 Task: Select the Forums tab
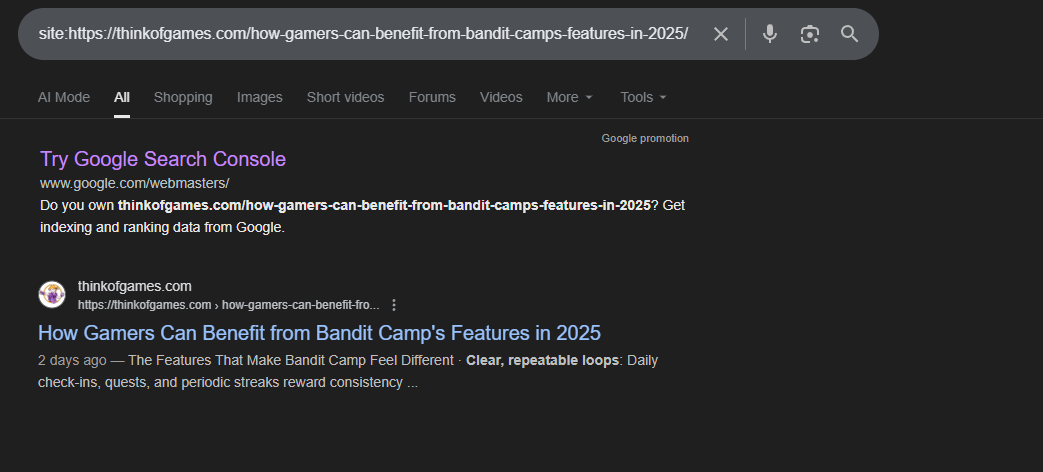(x=432, y=97)
